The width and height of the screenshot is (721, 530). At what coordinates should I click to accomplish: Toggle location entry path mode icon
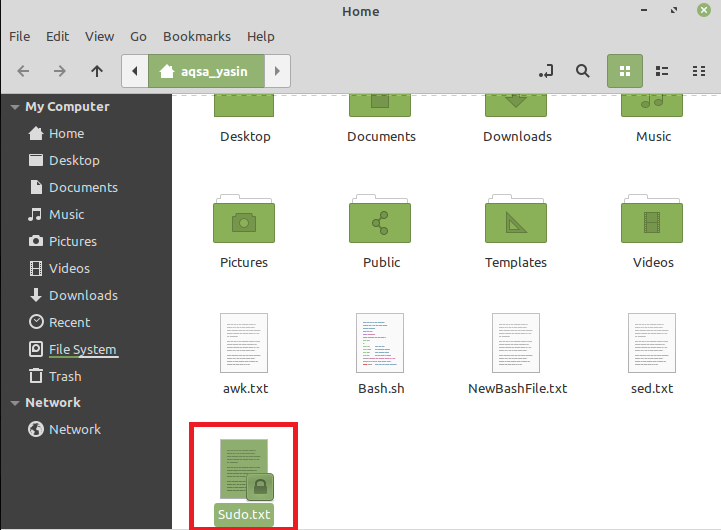(546, 71)
